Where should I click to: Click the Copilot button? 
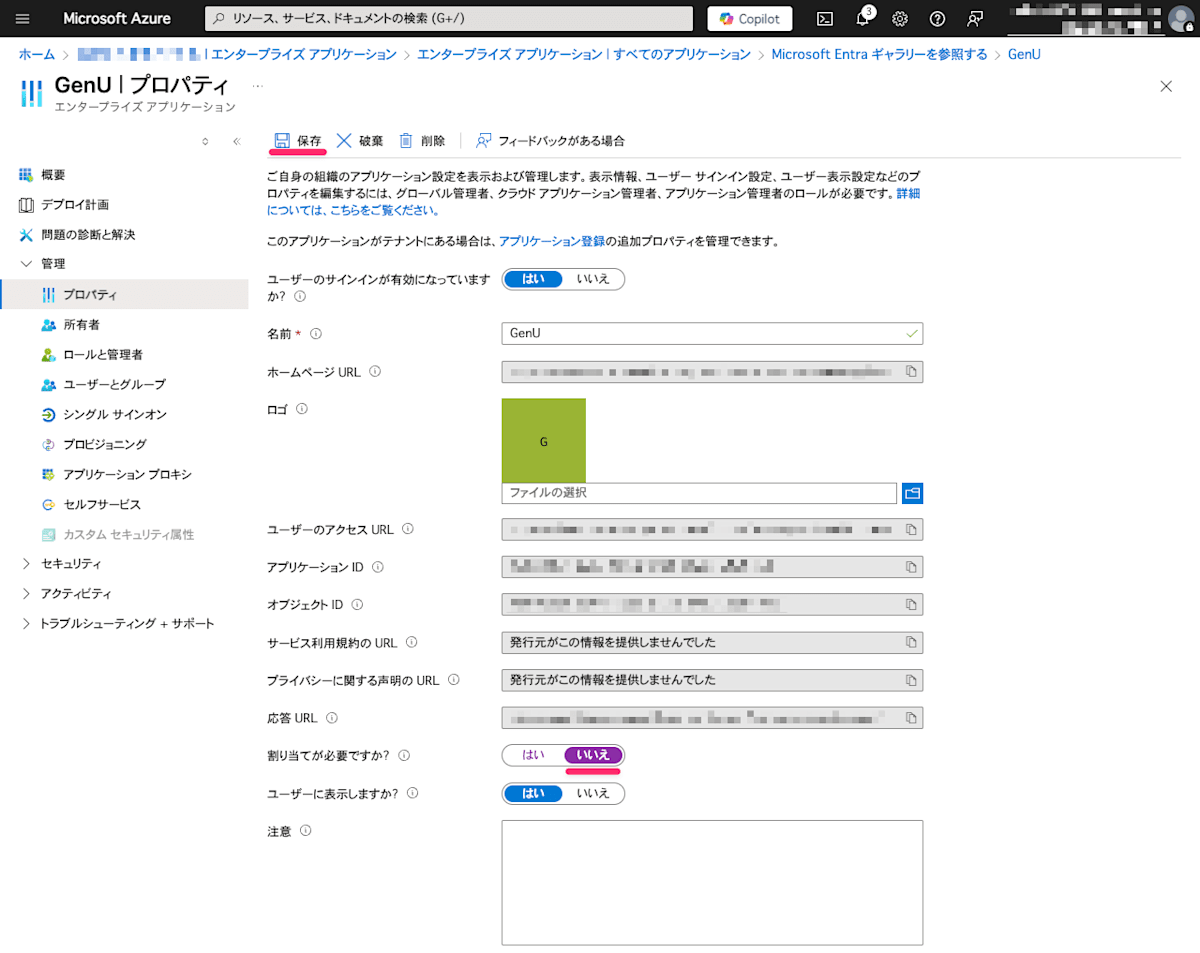pyautogui.click(x=750, y=18)
